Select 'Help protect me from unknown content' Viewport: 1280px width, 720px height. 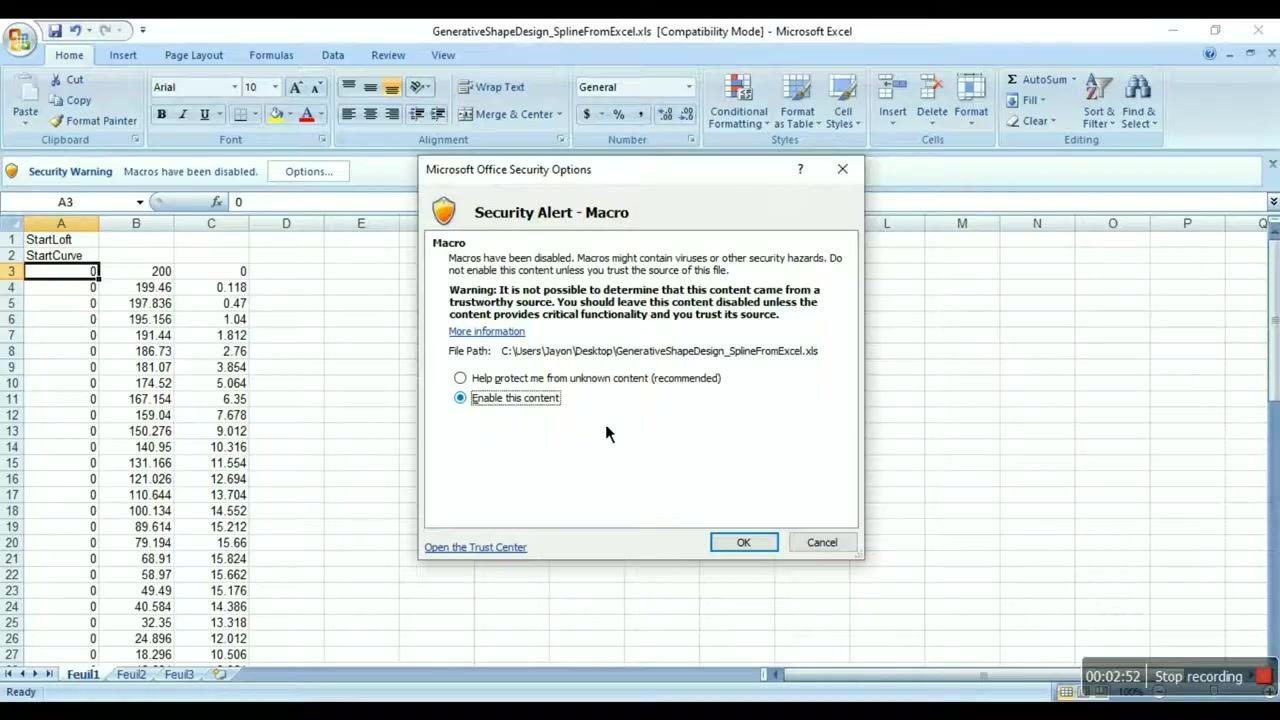460,378
